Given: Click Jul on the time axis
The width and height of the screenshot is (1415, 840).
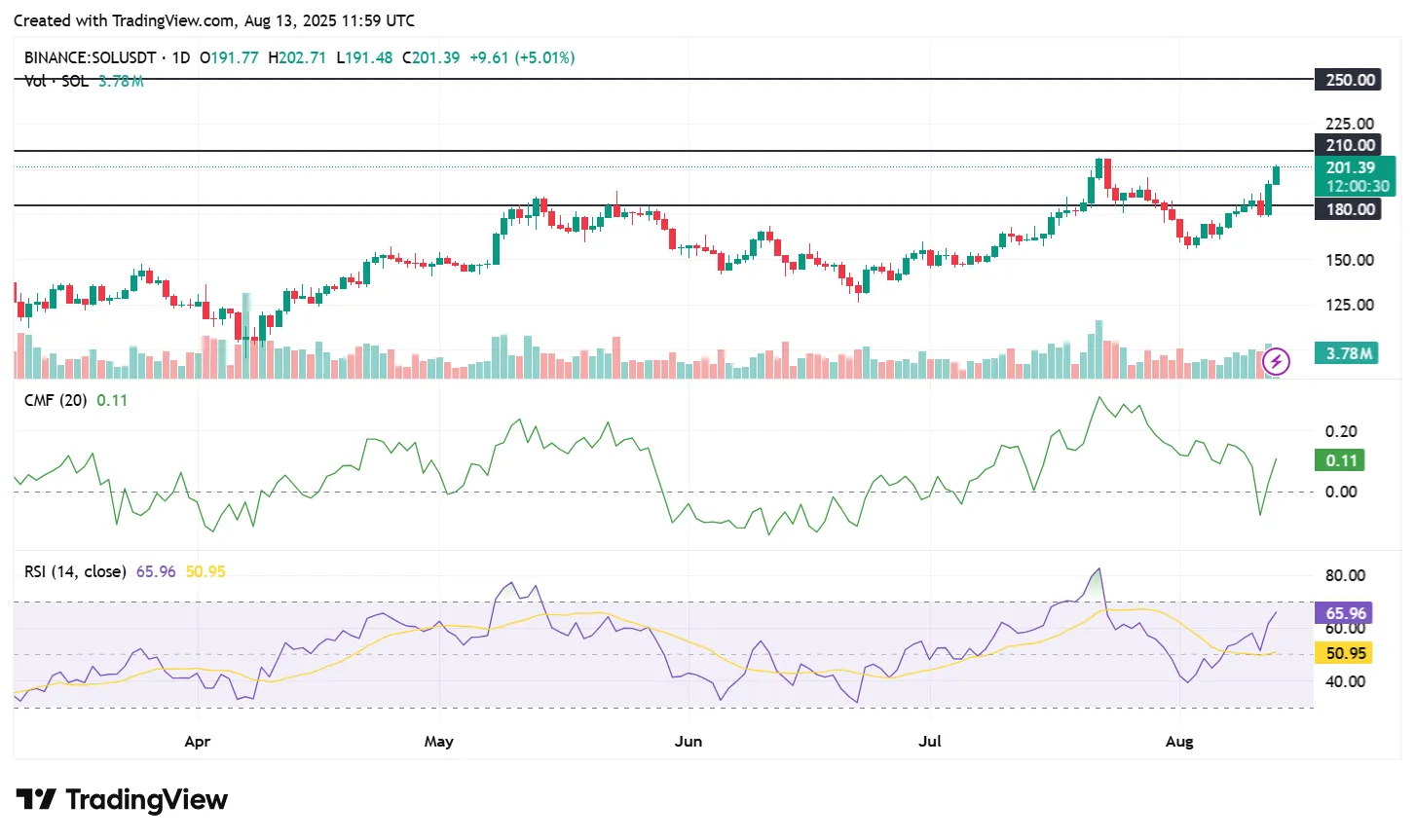Looking at the screenshot, I should (930, 741).
